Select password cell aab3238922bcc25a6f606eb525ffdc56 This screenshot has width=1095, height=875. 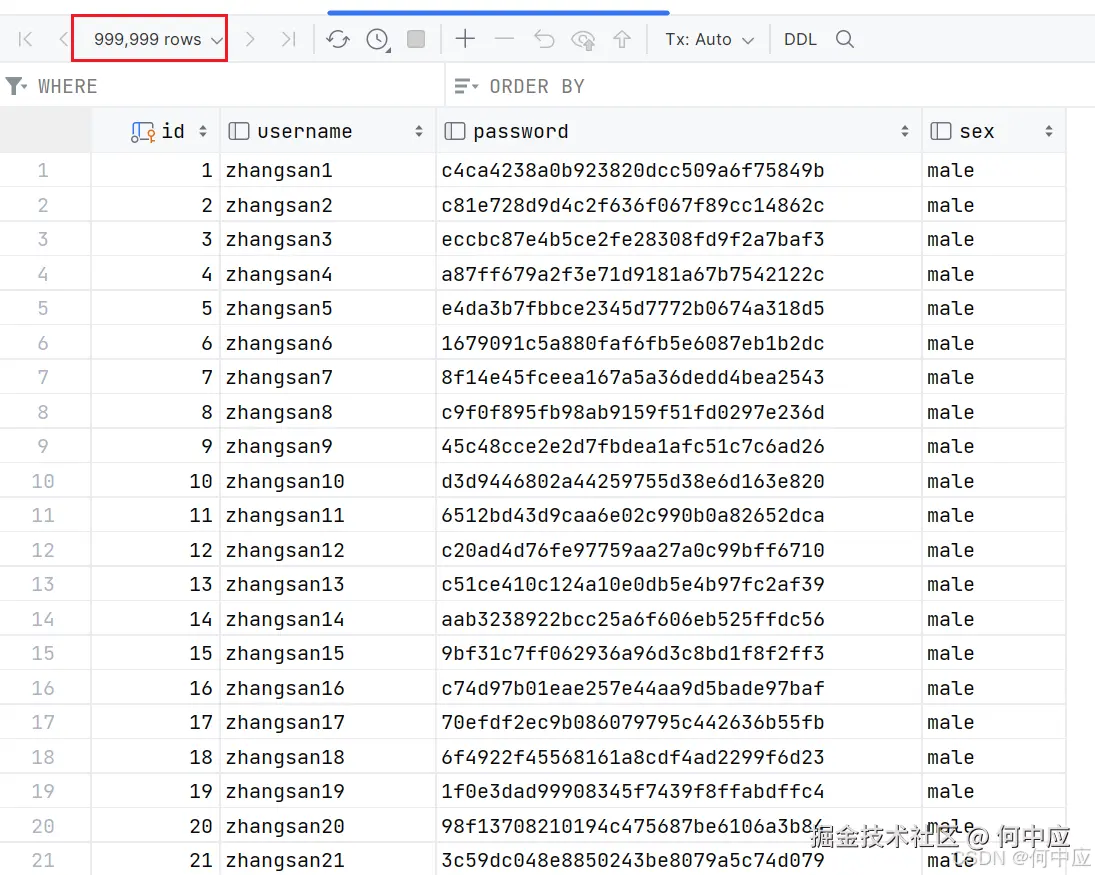tap(679, 619)
